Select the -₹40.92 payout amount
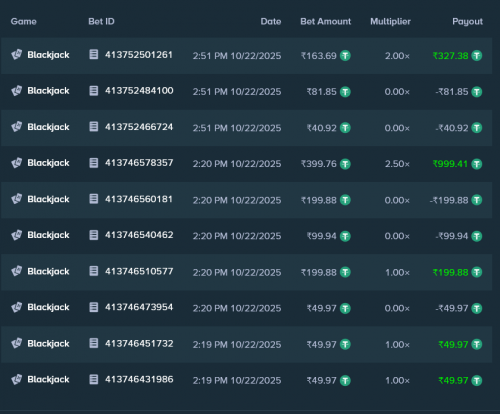Image resolution: width=500 pixels, height=414 pixels. (452, 128)
